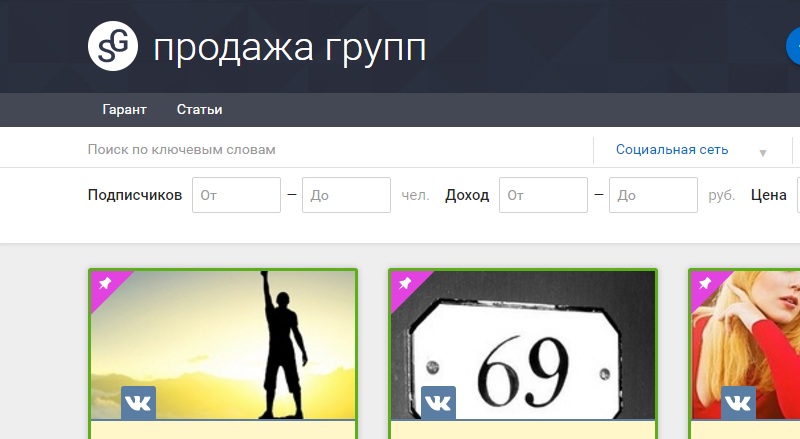This screenshot has height=439, width=800.
Task: Open the продажа групп site title
Action: pos(290,48)
